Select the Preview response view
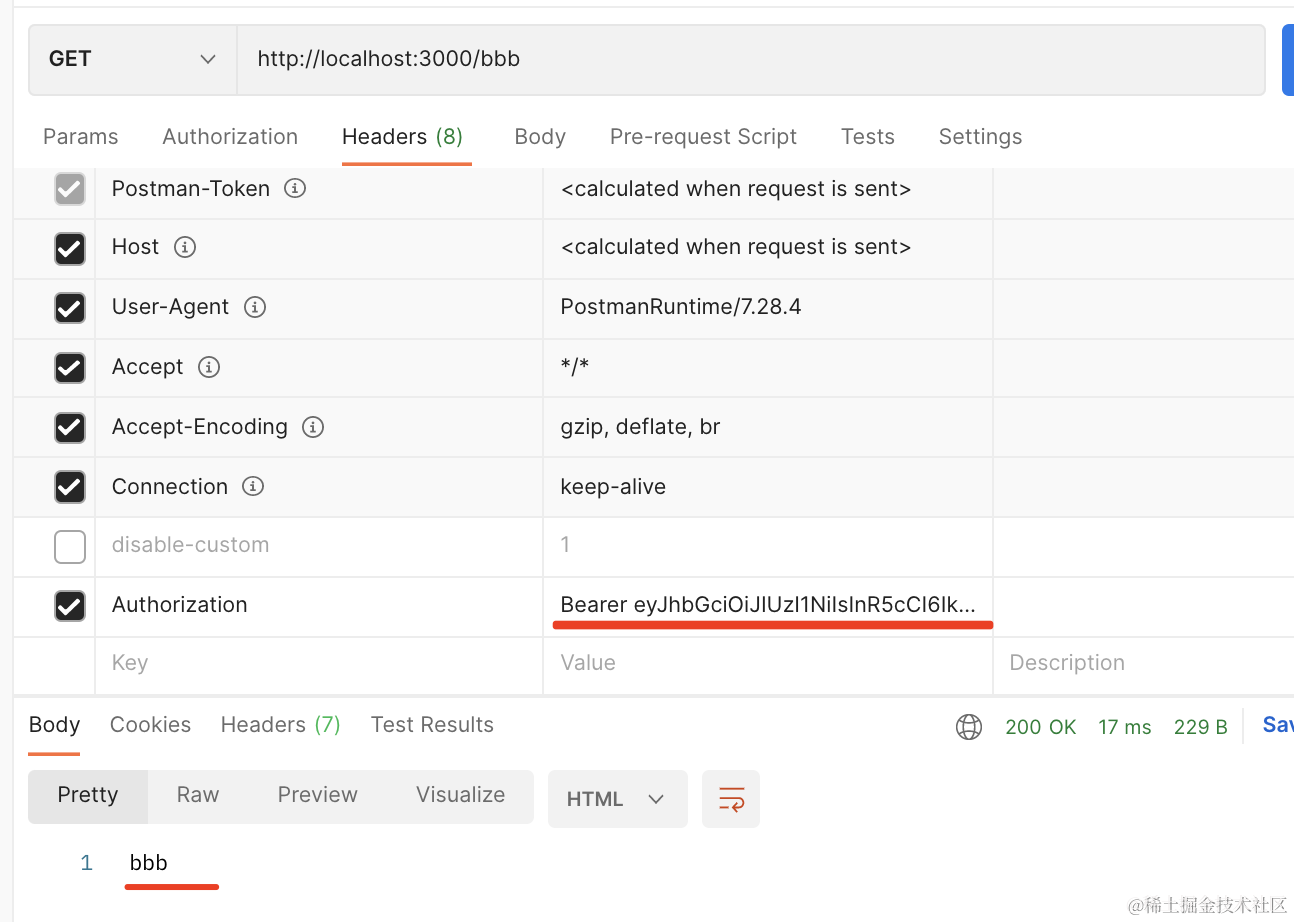This screenshot has height=922, width=1294. (317, 795)
